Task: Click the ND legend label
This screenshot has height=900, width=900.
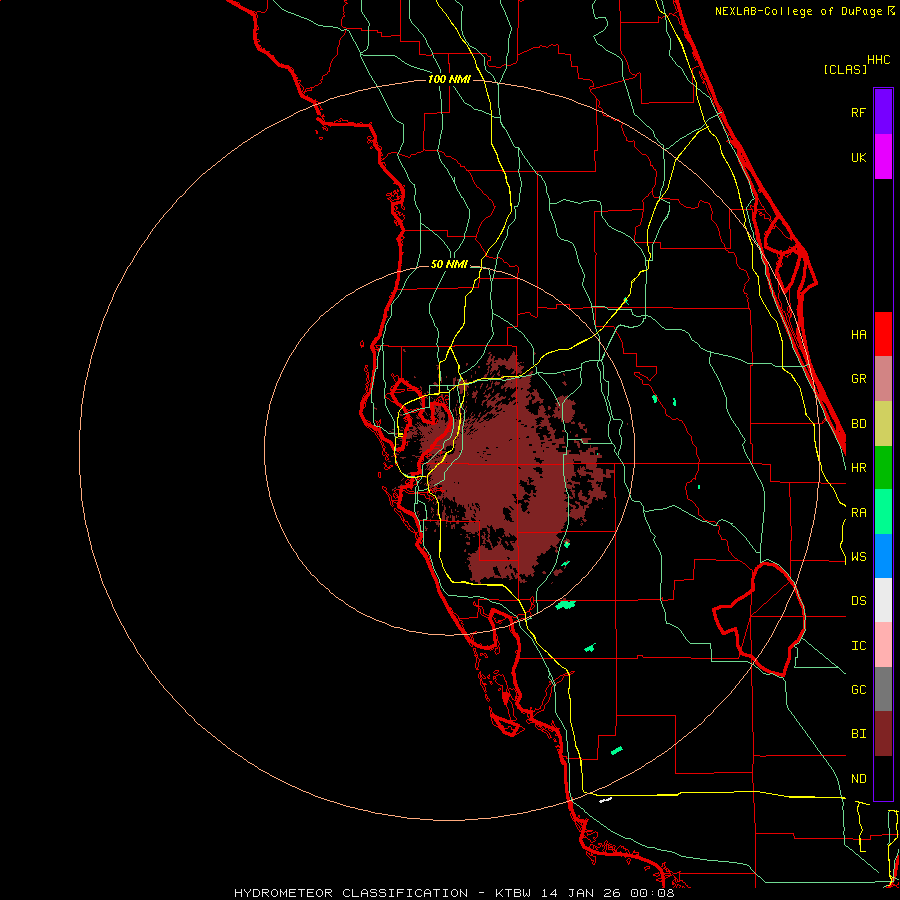Action: coord(858,779)
